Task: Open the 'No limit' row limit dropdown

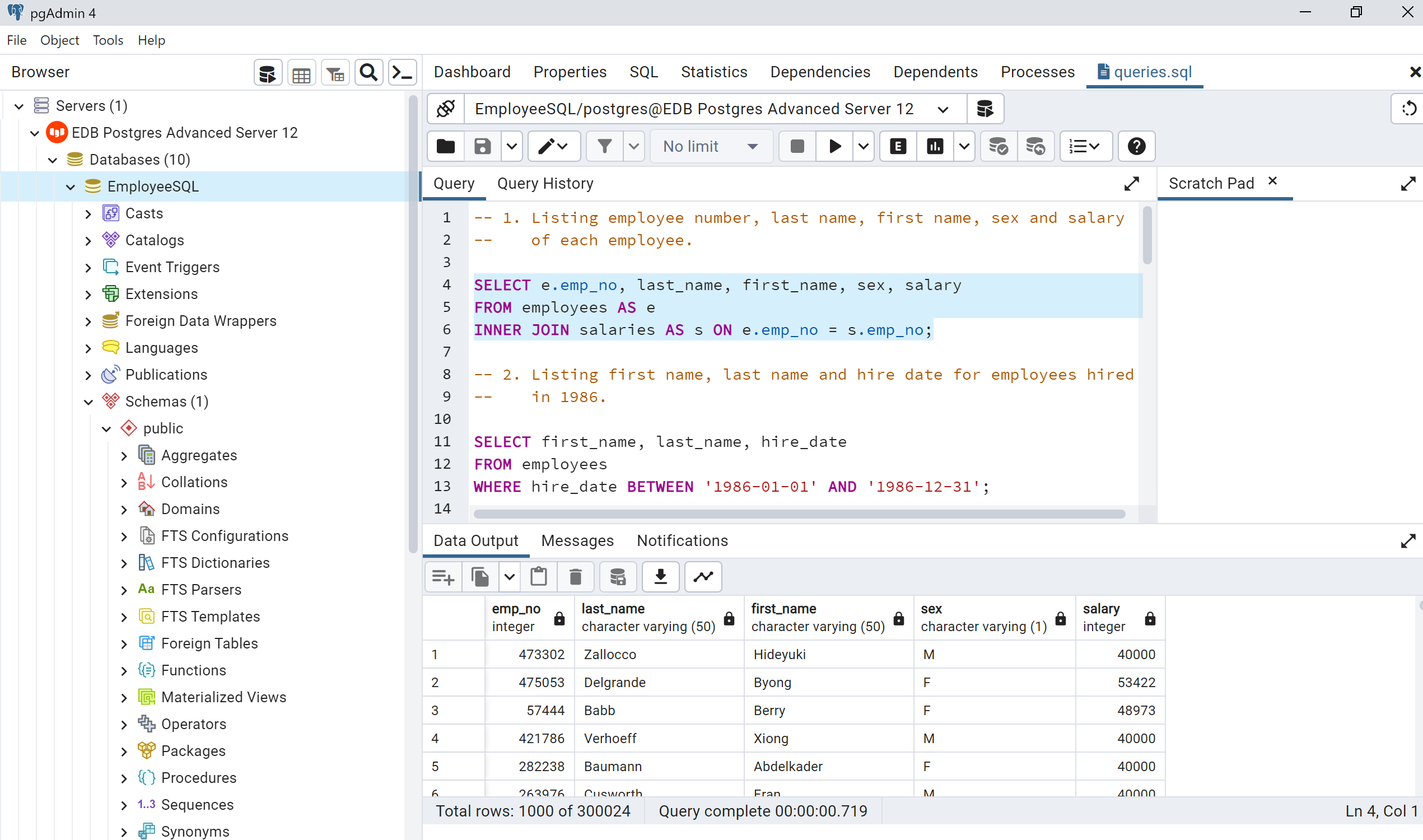Action: click(x=711, y=146)
